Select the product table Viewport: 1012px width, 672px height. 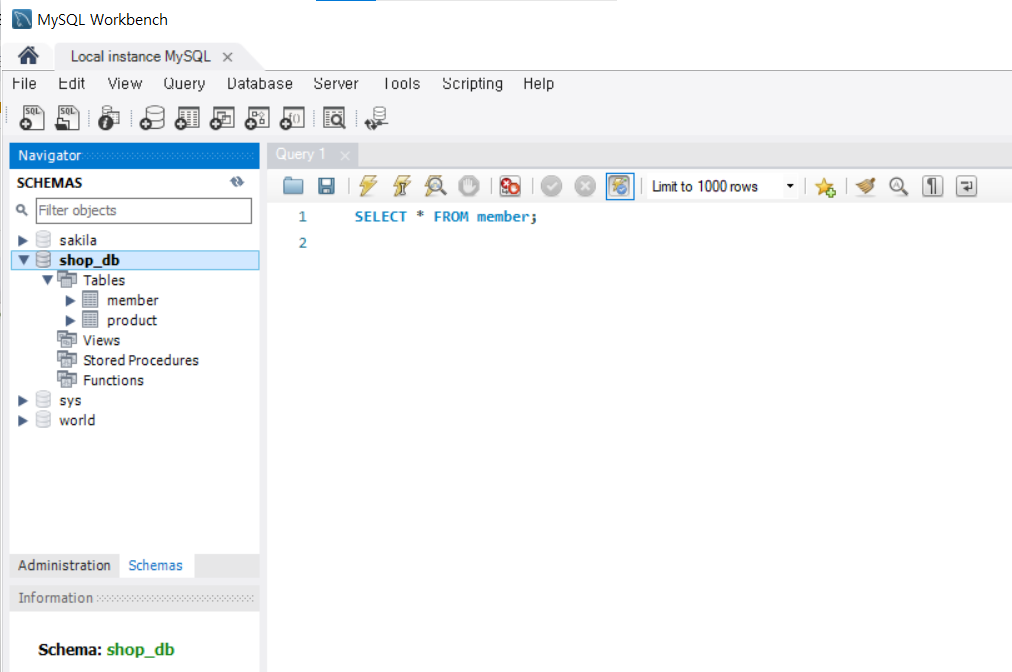pyautogui.click(x=132, y=320)
